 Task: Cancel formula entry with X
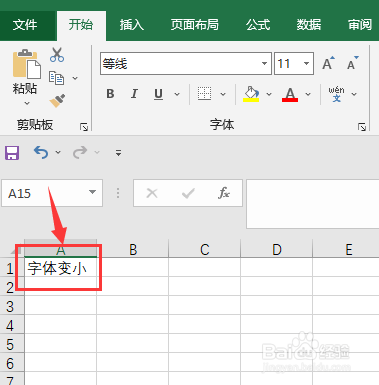point(152,193)
